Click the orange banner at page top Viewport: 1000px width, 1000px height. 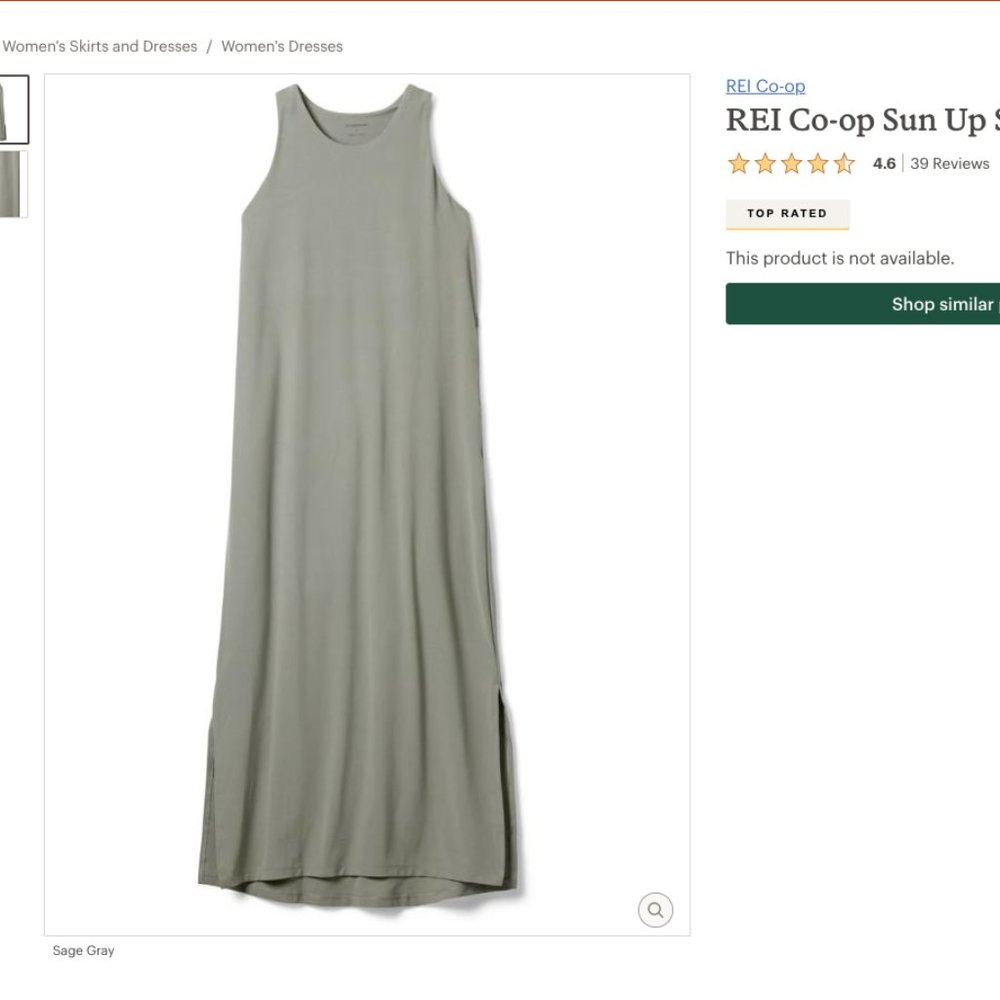(500, 4)
